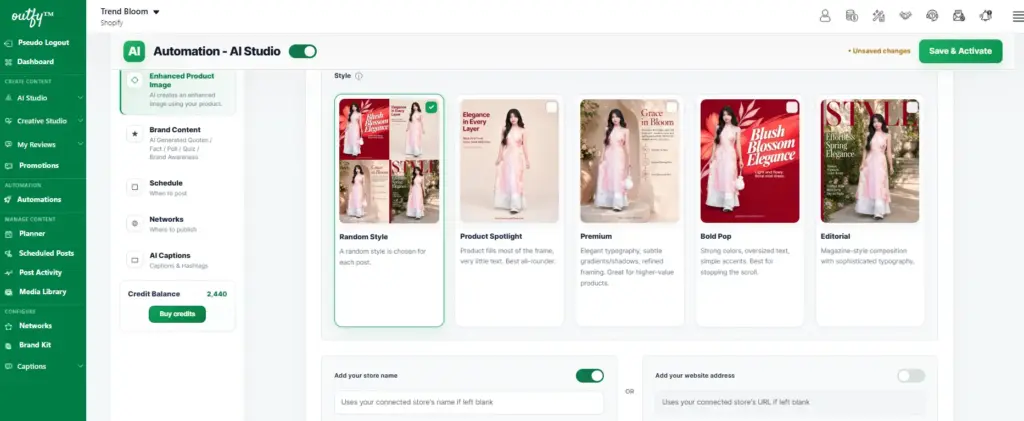Expand the Captions sidebar menu
Viewport: 1024px width, 421px height.
[80, 367]
